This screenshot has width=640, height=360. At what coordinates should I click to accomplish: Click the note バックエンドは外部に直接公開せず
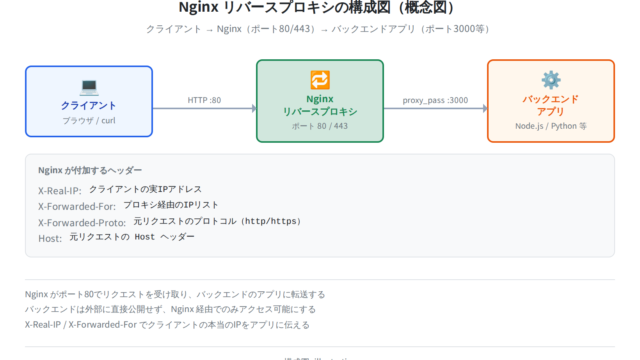pyautogui.click(x=170, y=309)
